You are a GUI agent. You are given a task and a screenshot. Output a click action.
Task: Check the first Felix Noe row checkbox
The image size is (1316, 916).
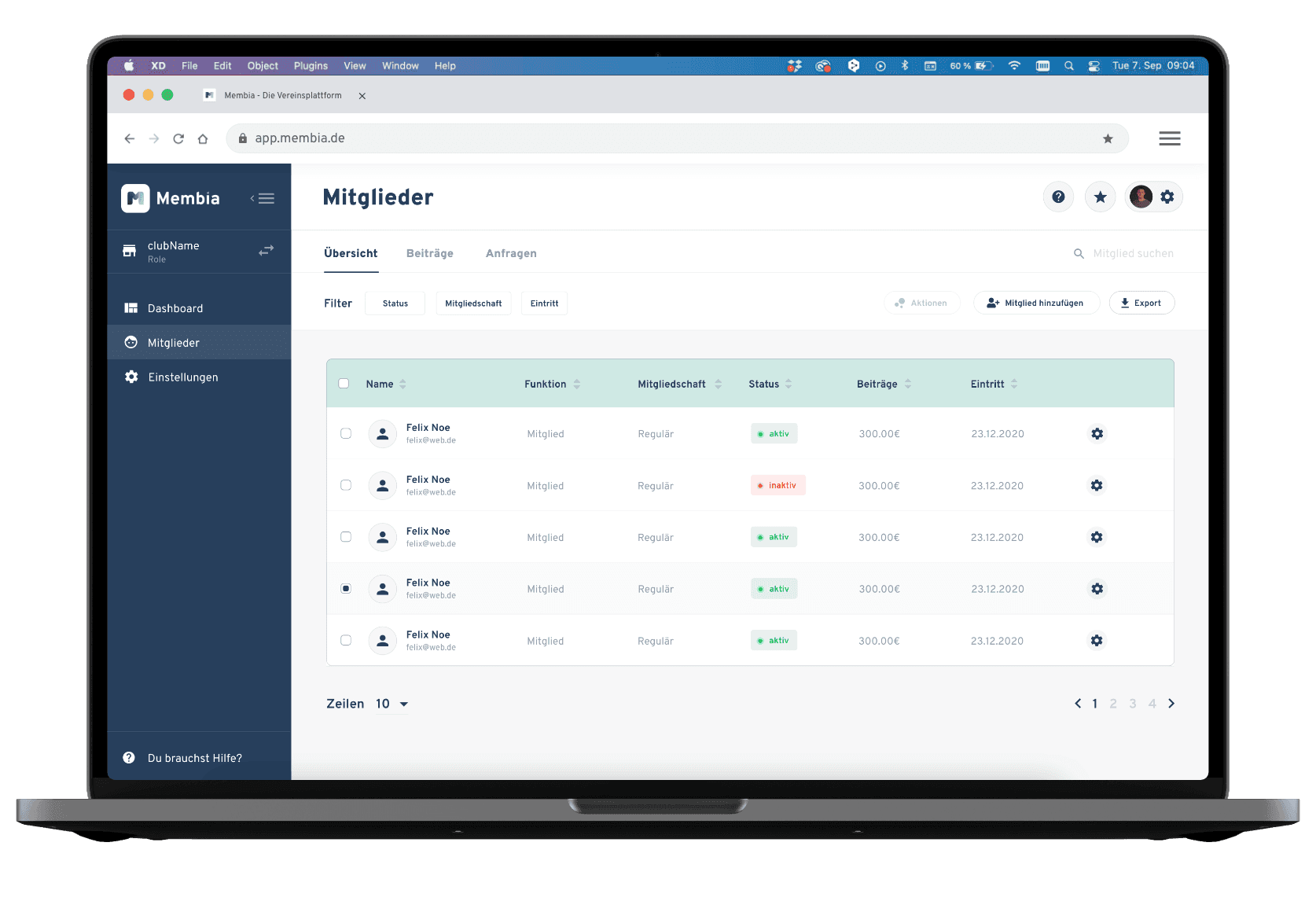coord(346,433)
